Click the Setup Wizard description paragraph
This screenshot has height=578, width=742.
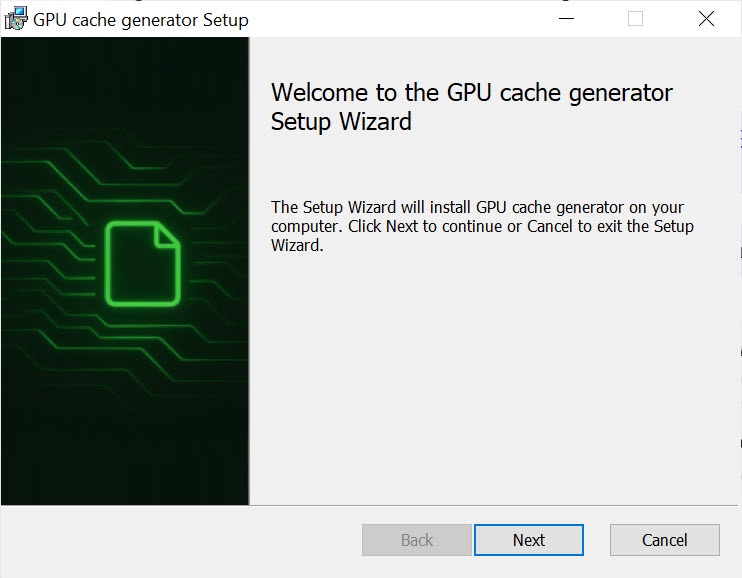pyautogui.click(x=482, y=226)
